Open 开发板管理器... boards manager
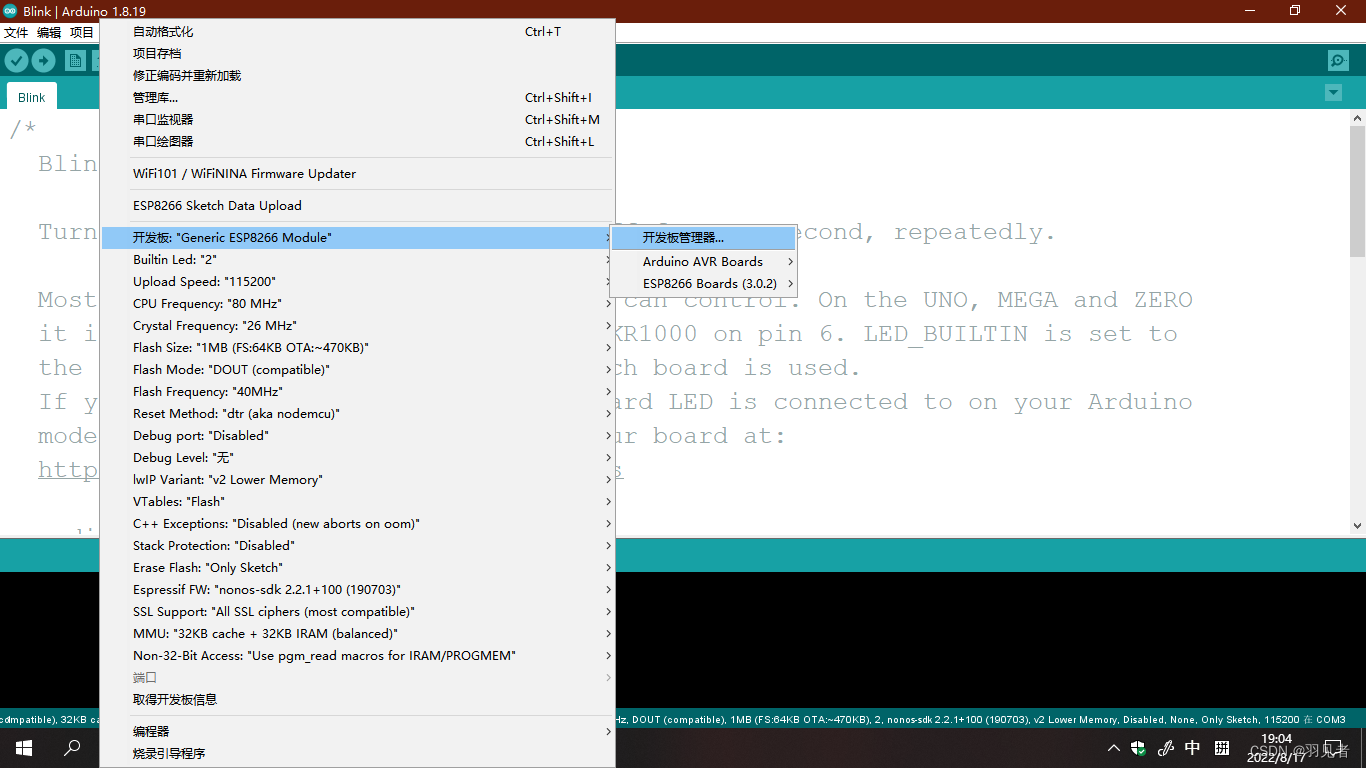The height and width of the screenshot is (768, 1366). click(703, 238)
